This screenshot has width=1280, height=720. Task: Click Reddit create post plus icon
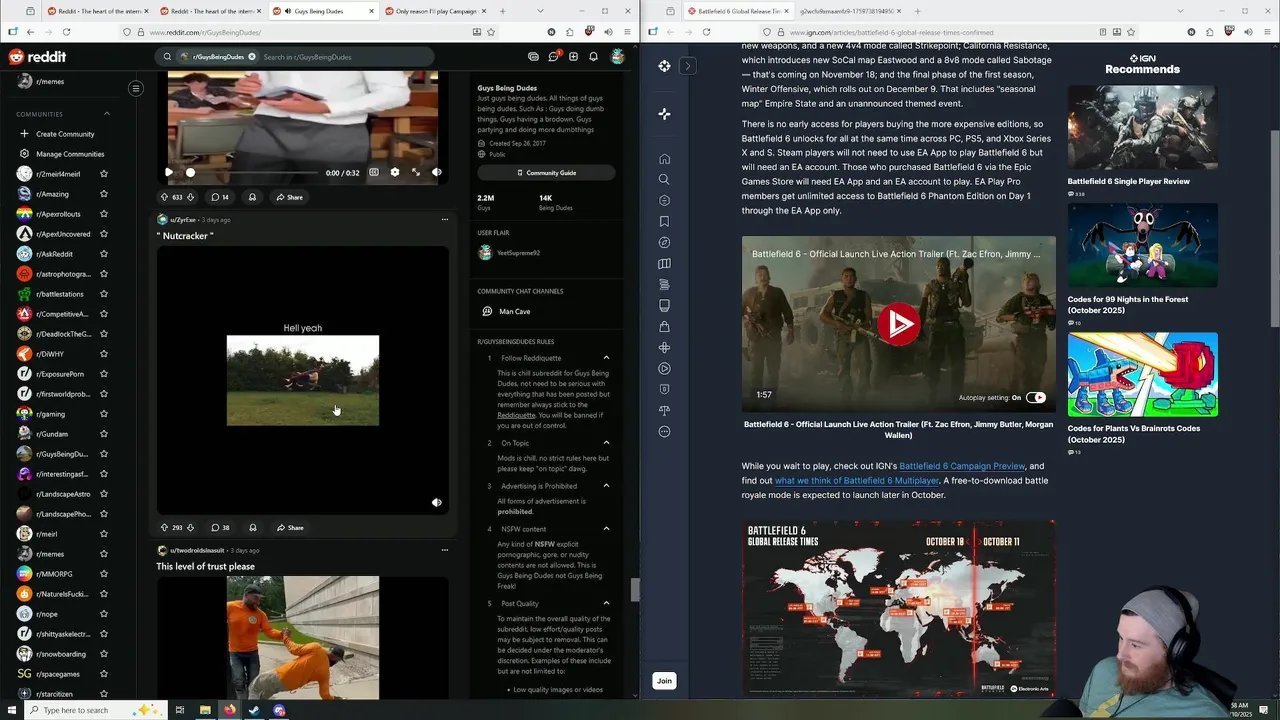[x=573, y=57]
